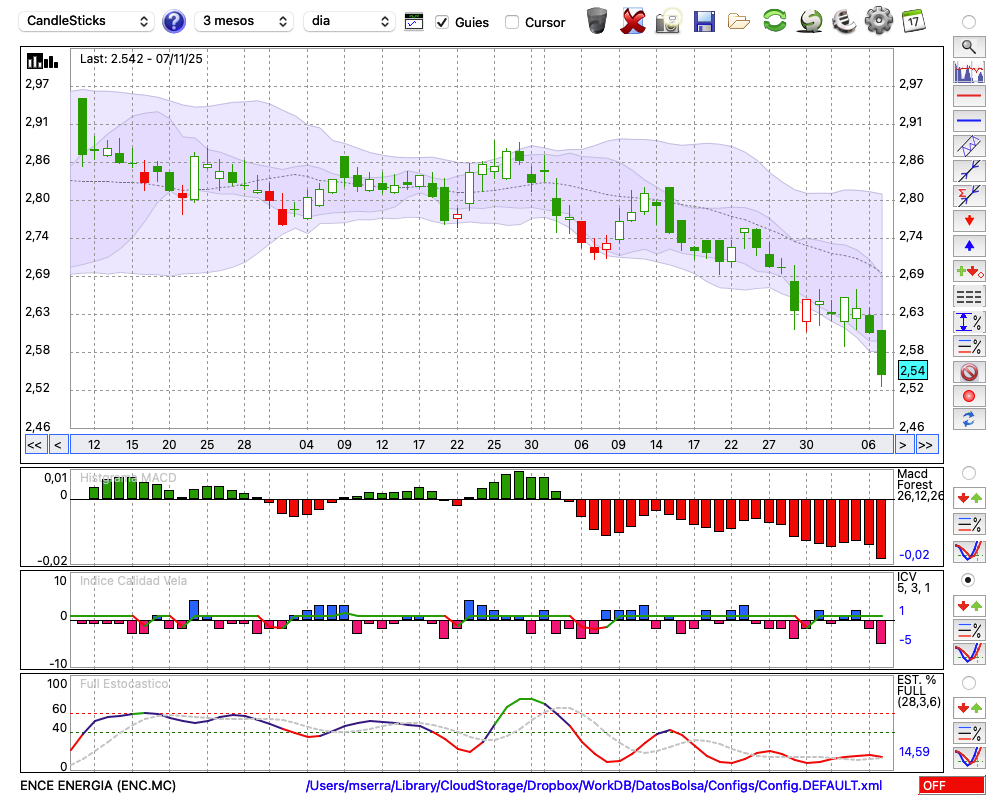1000x800 pixels.
Task: Click the red prohibited sign tool
Action: point(968,372)
